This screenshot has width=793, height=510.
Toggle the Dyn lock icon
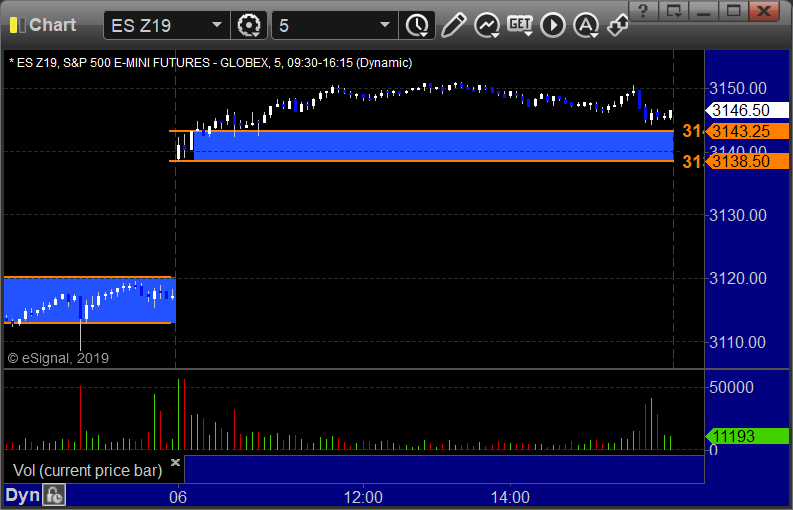[x=54, y=495]
